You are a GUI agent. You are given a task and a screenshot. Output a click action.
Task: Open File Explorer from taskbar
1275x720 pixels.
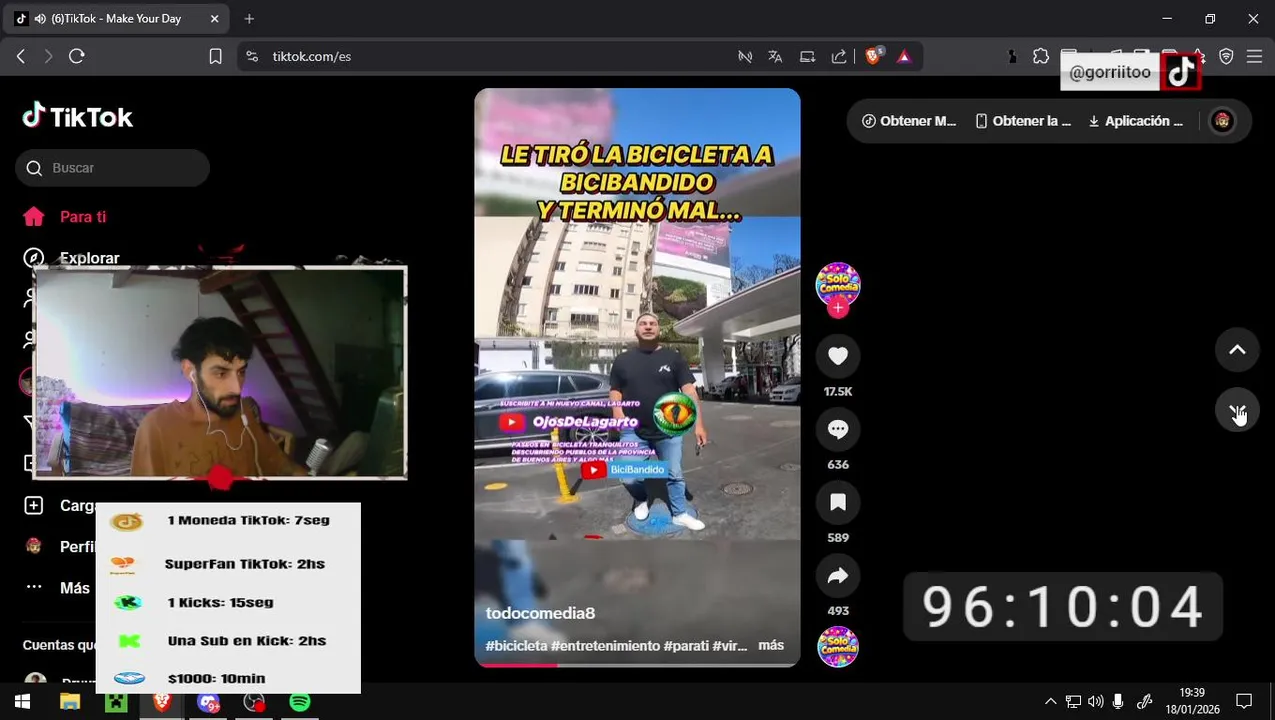(69, 702)
